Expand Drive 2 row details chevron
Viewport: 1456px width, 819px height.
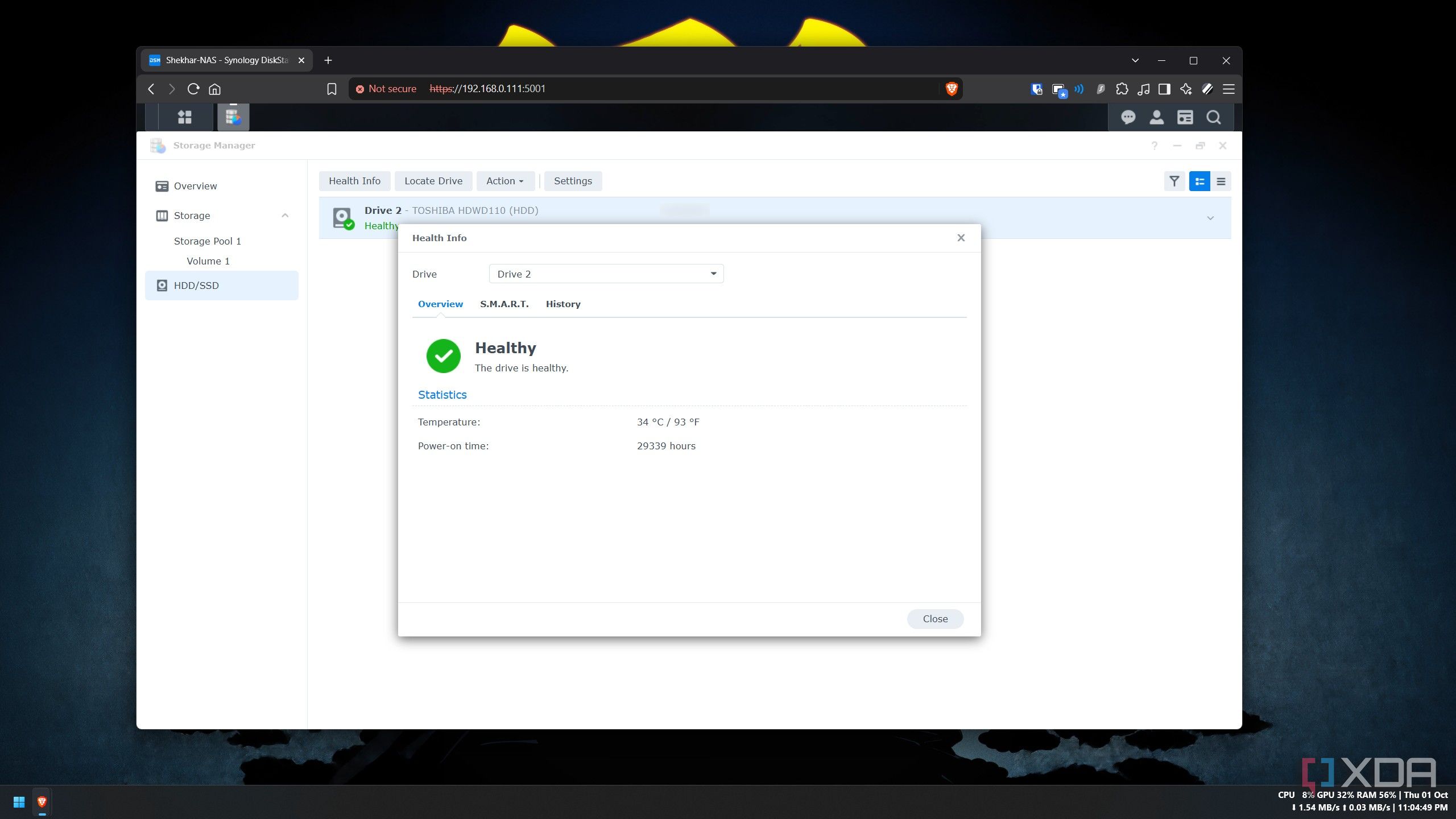coord(1210,218)
